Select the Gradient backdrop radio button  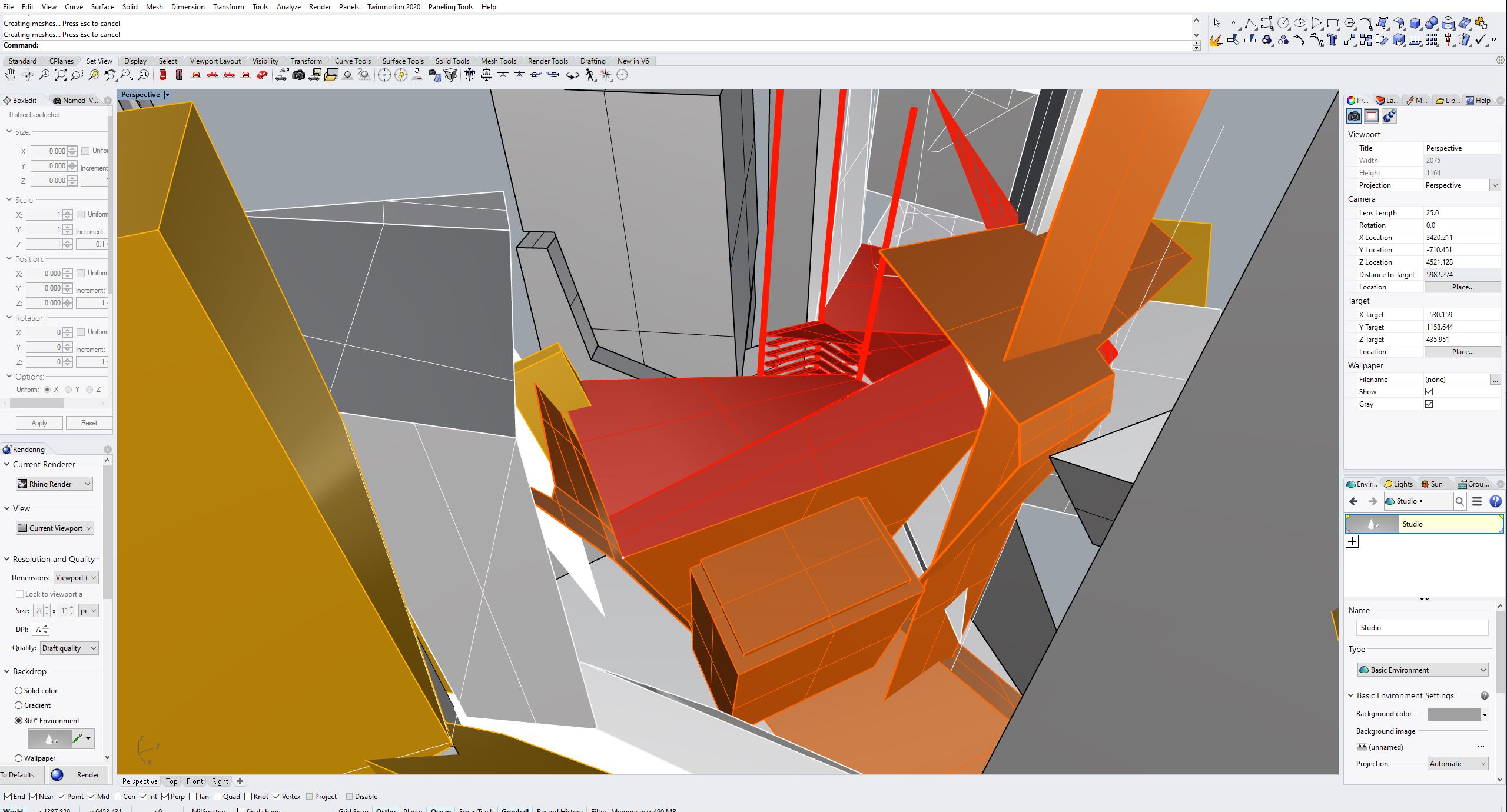pos(18,705)
